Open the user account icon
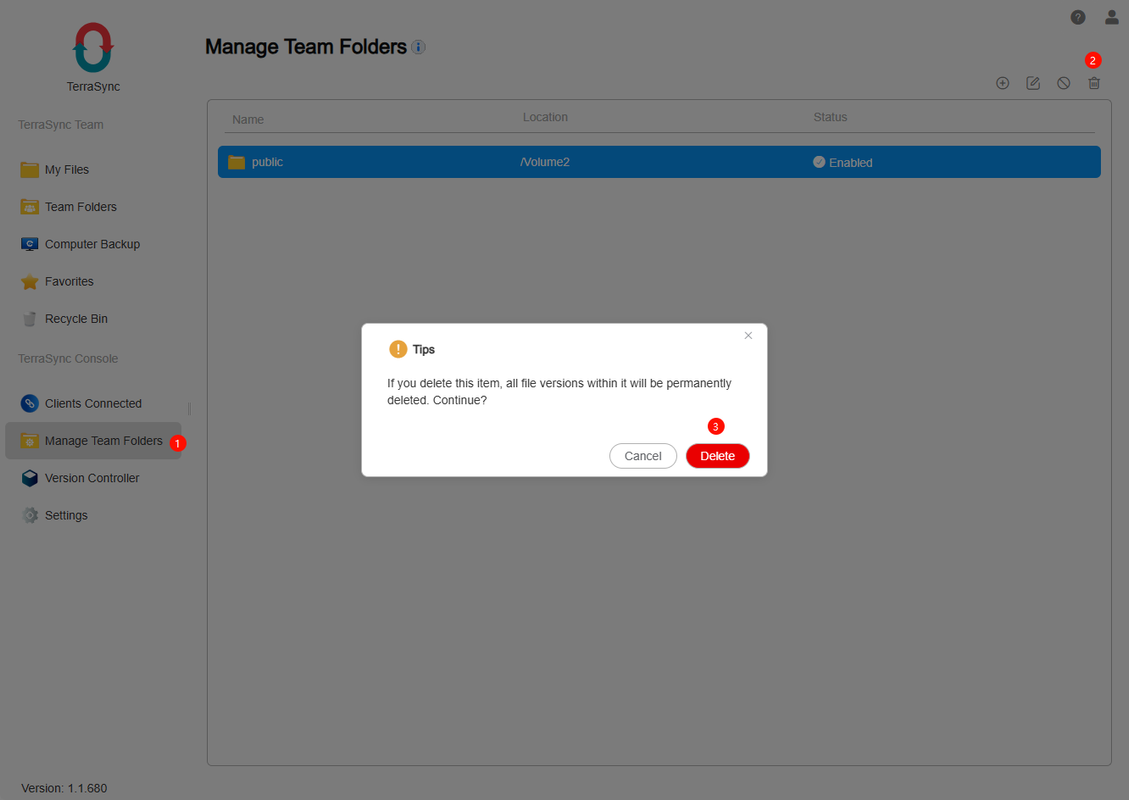Image resolution: width=1129 pixels, height=800 pixels. 1112,17
